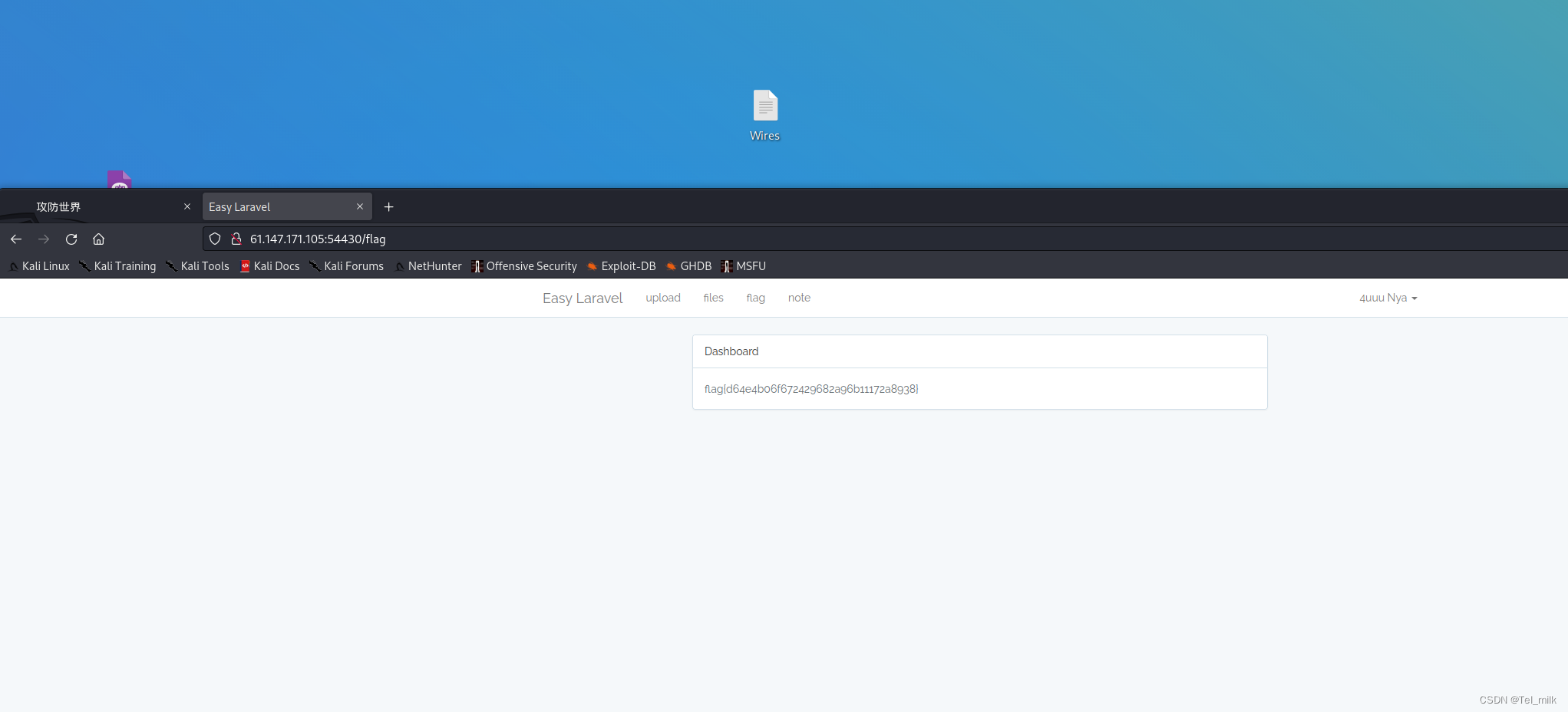Open the flag nav link
Image resolution: width=1568 pixels, height=712 pixels.
(x=756, y=298)
